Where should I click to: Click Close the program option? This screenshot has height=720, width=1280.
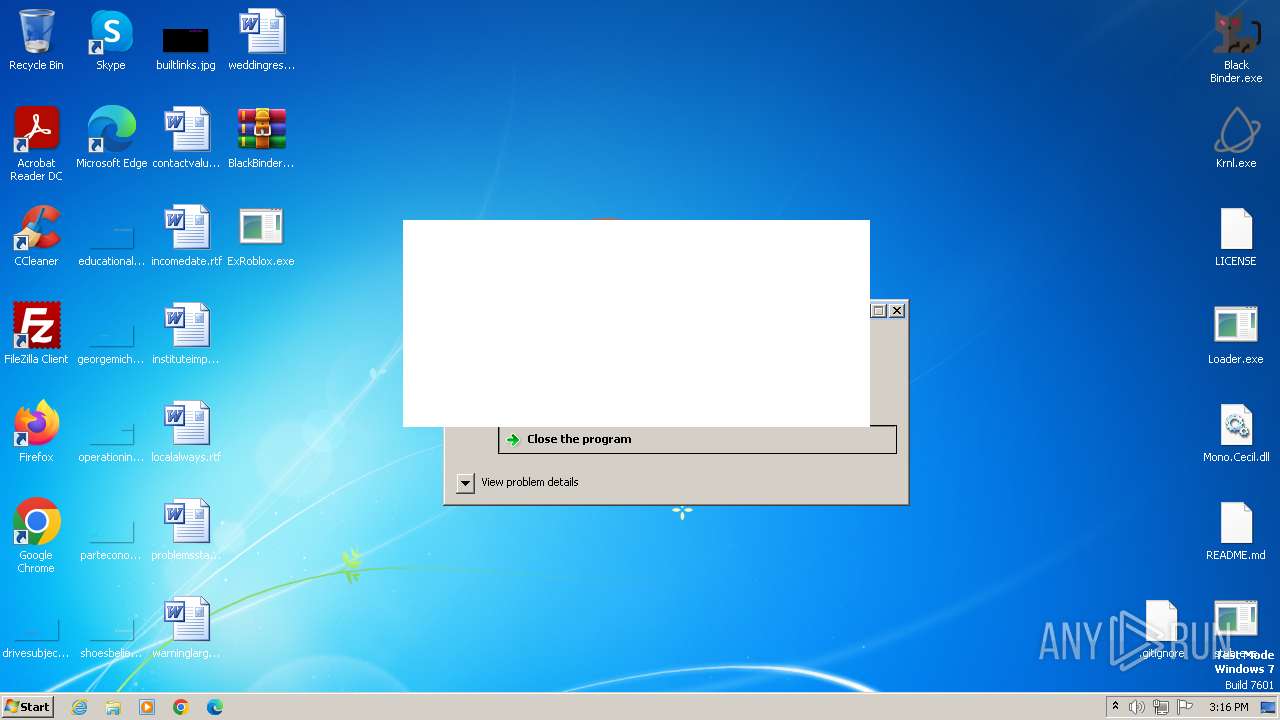pyautogui.click(x=697, y=439)
